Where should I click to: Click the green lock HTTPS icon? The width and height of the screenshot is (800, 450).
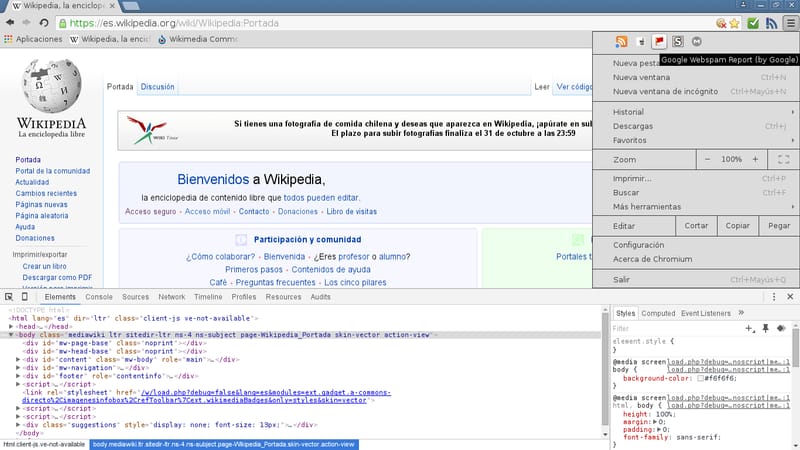[62, 23]
